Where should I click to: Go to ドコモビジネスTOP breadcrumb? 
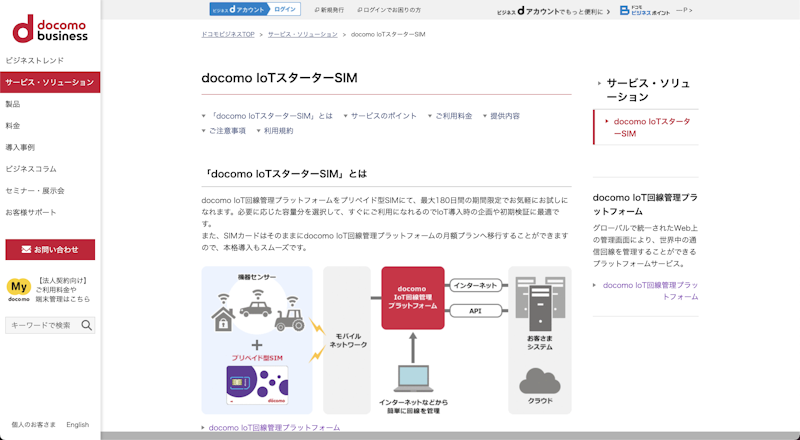228,34
